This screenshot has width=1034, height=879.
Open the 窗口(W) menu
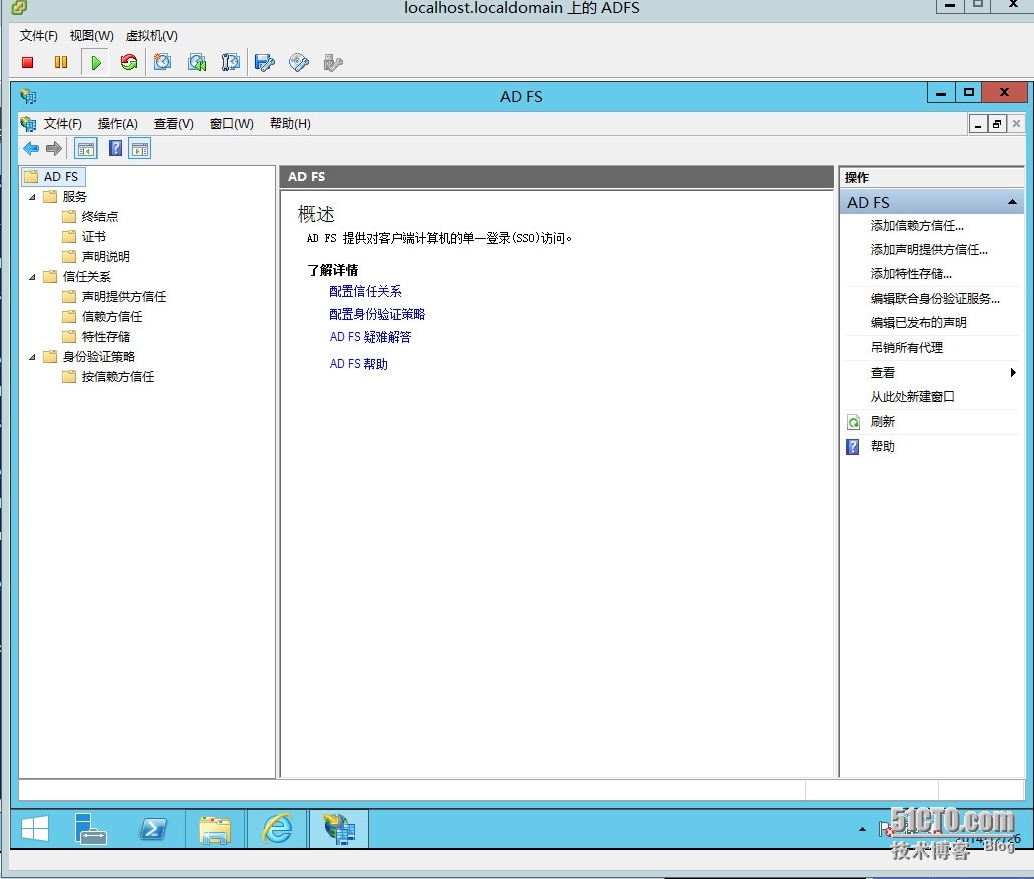coord(231,124)
